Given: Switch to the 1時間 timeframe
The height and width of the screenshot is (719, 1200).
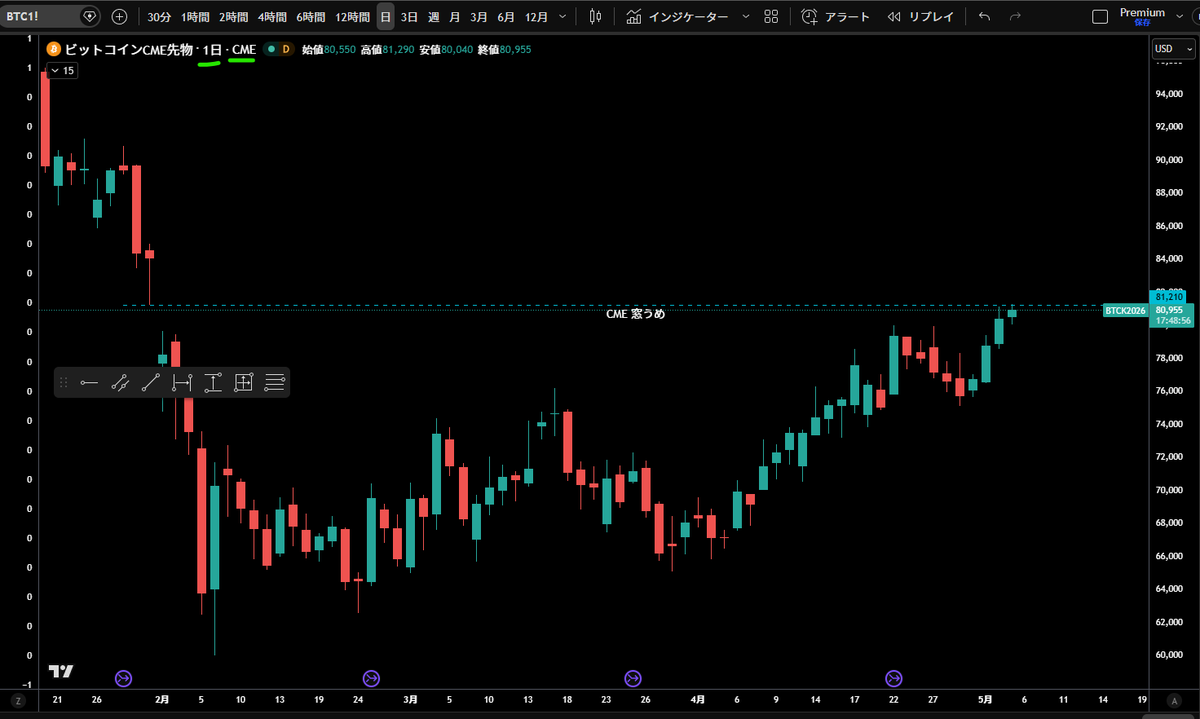Looking at the screenshot, I should pyautogui.click(x=196, y=17).
